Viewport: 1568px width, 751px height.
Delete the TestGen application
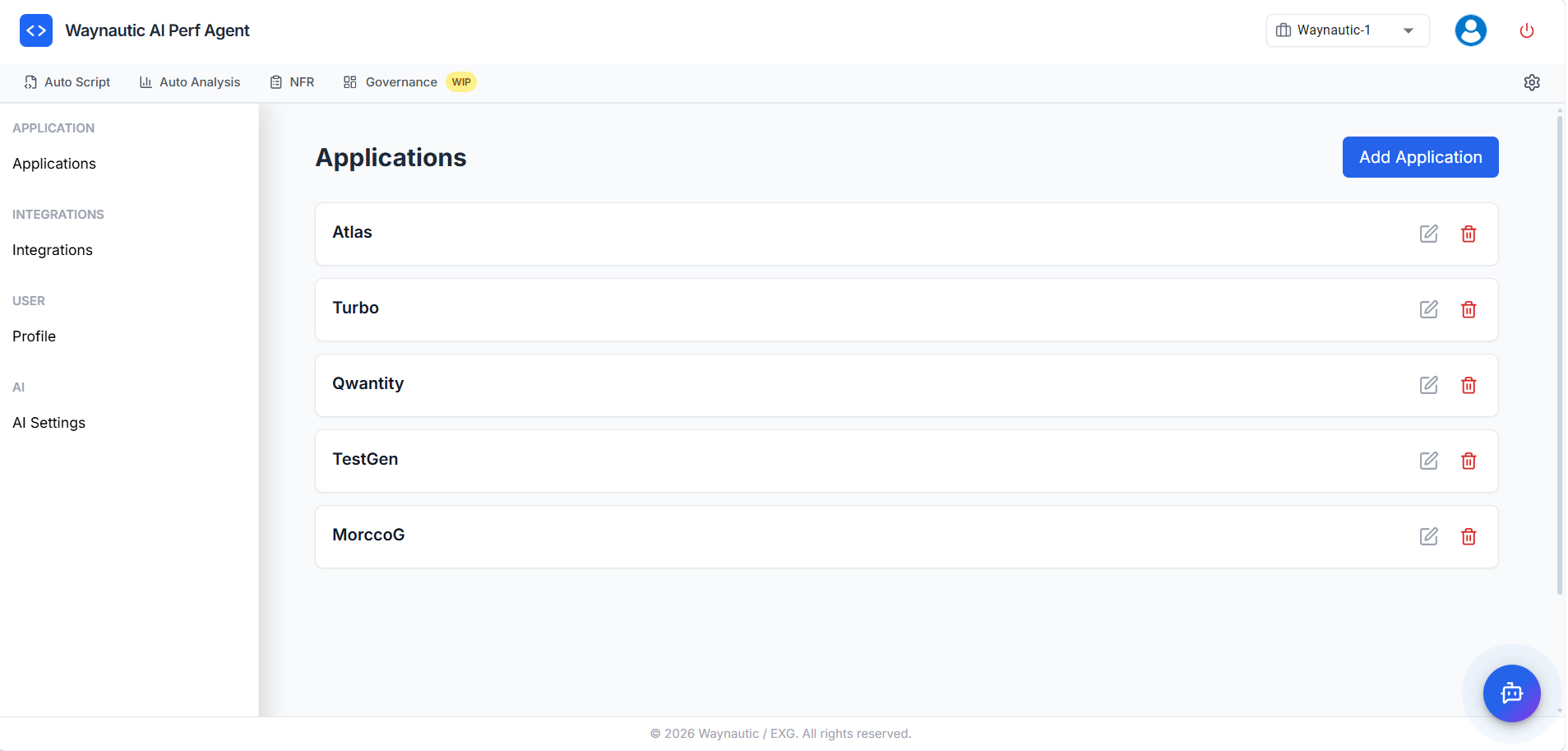point(1469,461)
